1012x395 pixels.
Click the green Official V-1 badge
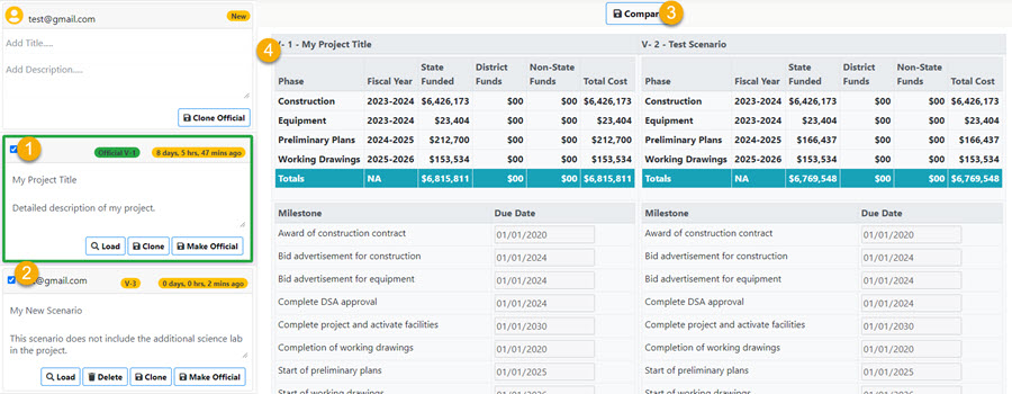pos(117,153)
